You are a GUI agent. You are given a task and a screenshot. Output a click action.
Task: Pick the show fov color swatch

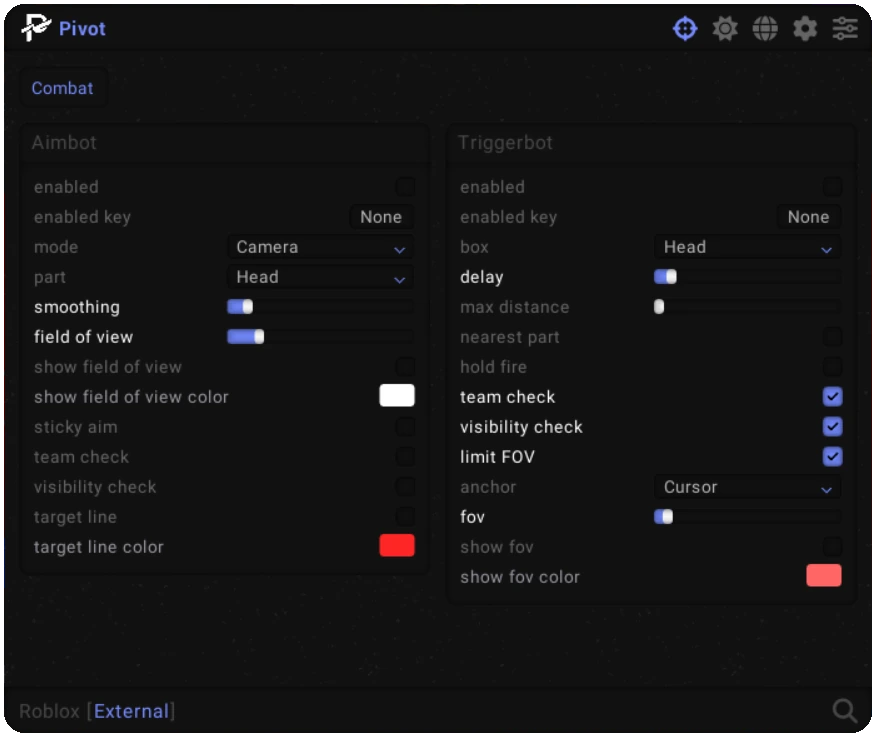click(823, 576)
